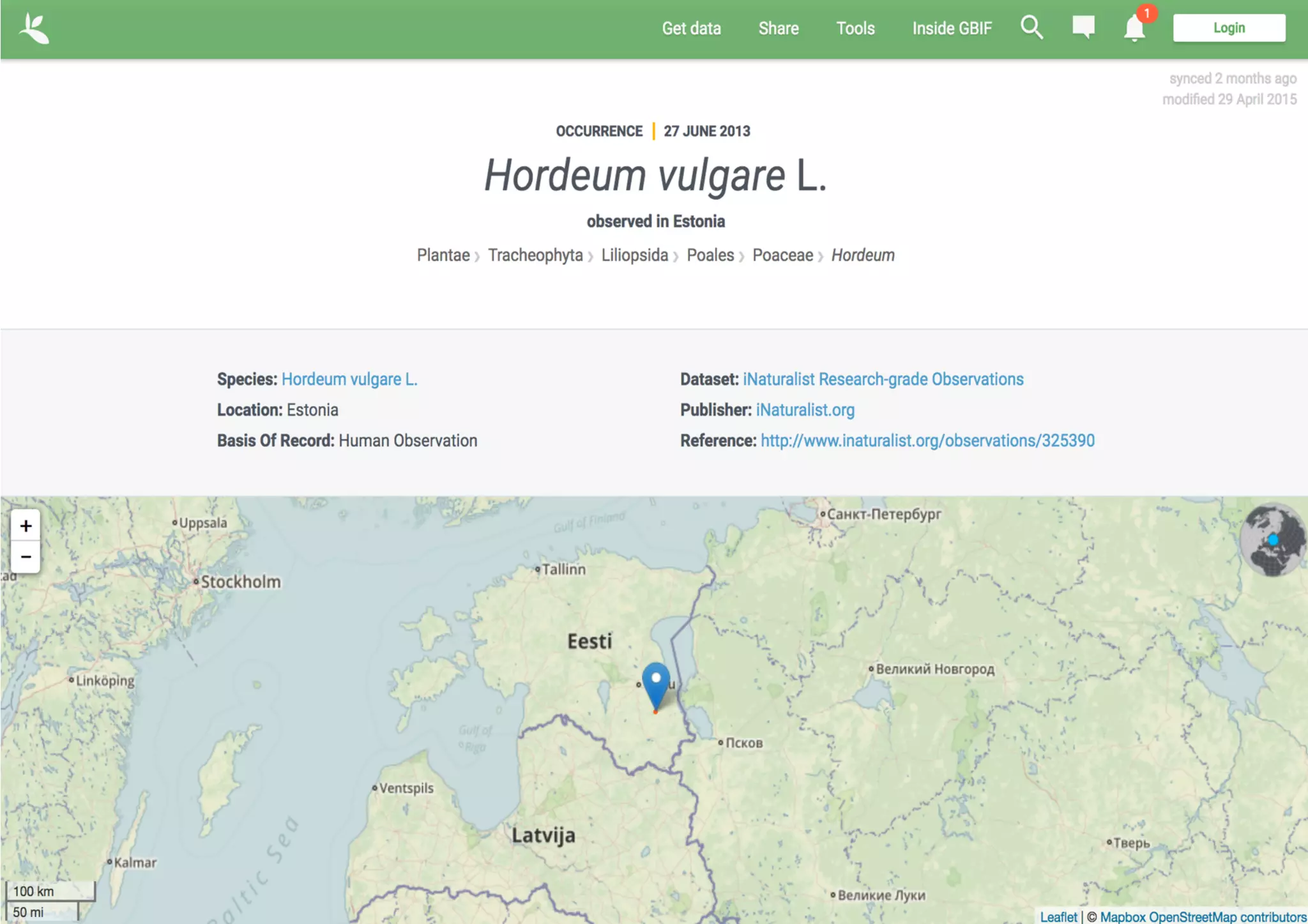The width and height of the screenshot is (1308, 924).
Task: Open the Get data menu
Action: tap(691, 29)
